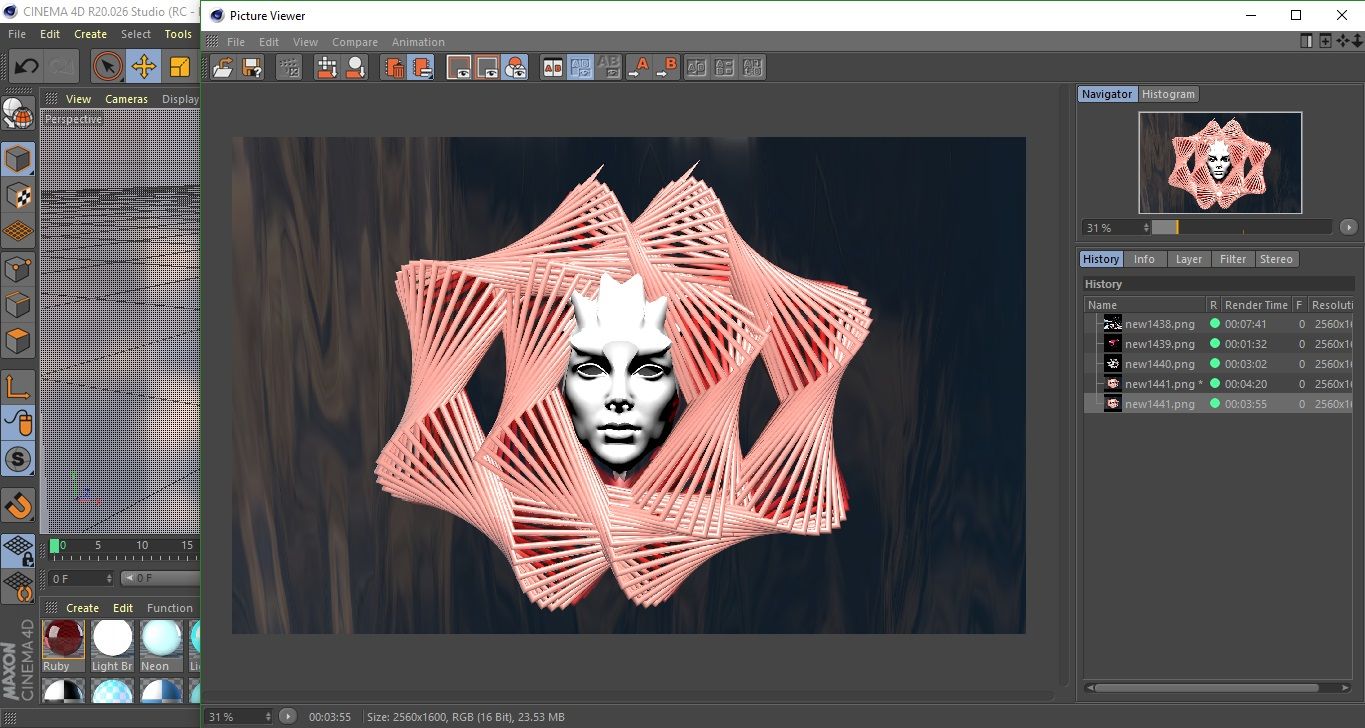This screenshot has height=728, width=1365.
Task: Select the Move tool with yellow arrows
Action: click(143, 67)
